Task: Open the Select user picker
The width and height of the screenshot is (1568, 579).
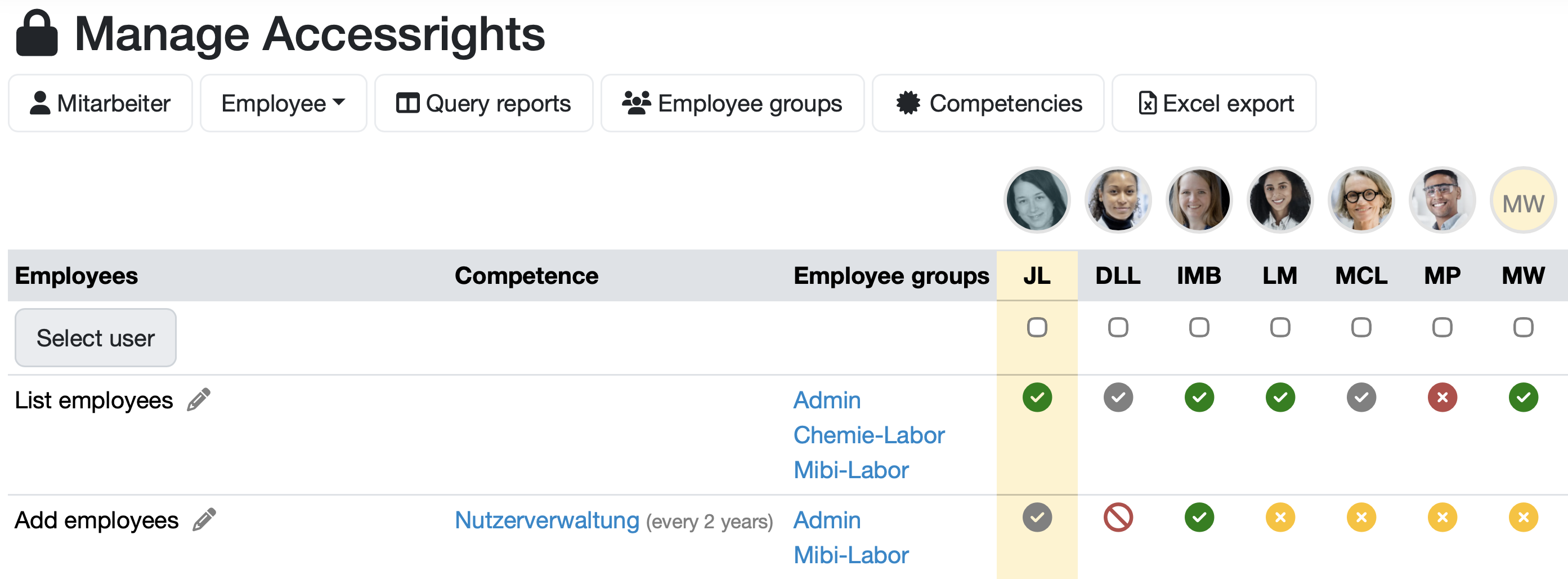Action: click(x=96, y=338)
